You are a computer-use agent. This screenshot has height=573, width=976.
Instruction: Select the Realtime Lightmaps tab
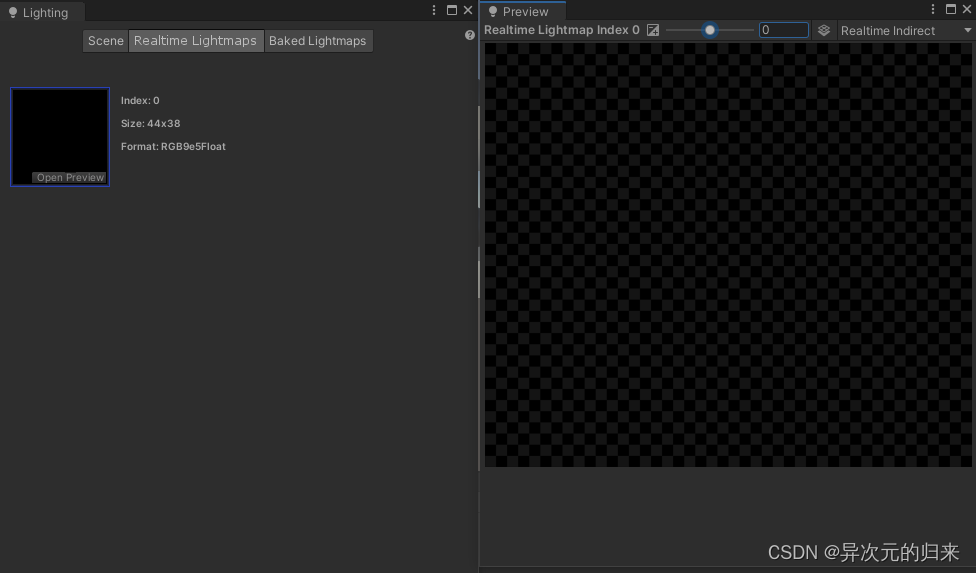pos(195,41)
